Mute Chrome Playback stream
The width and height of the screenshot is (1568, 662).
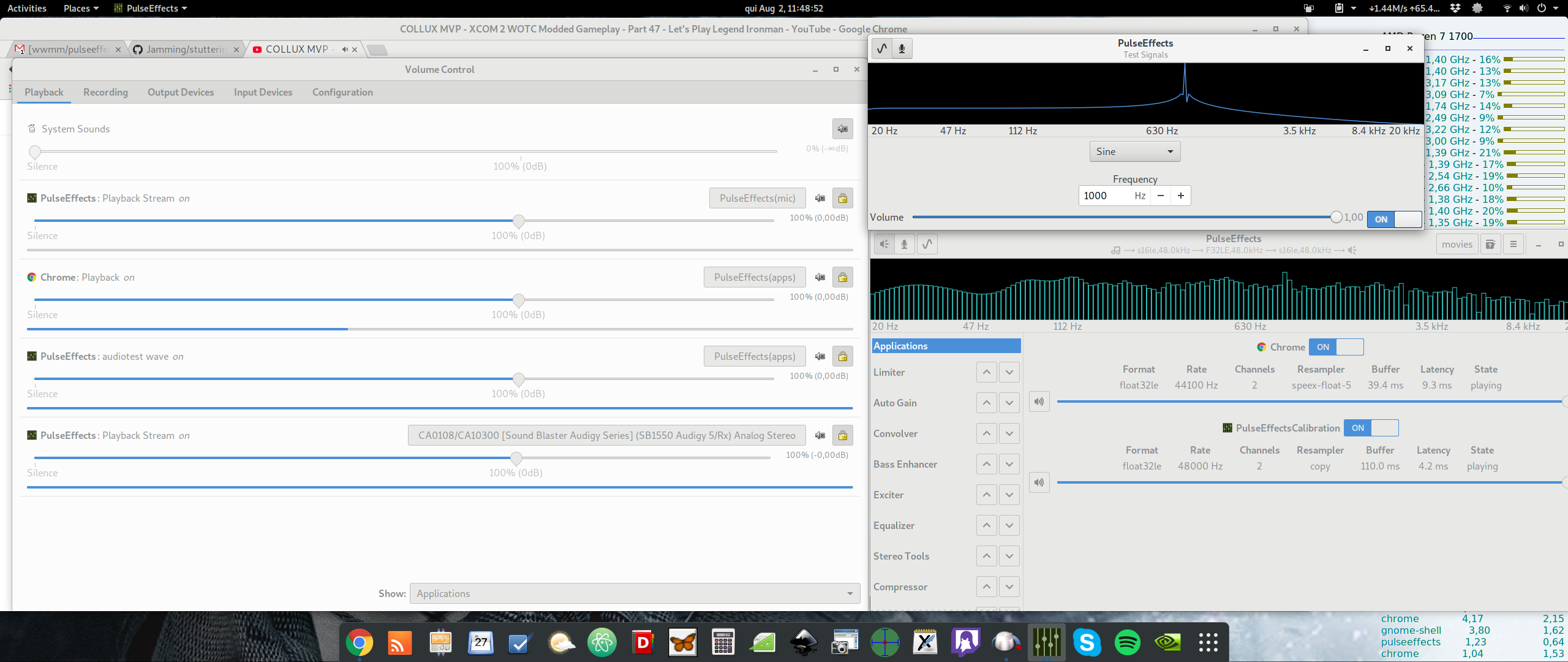[x=820, y=277]
